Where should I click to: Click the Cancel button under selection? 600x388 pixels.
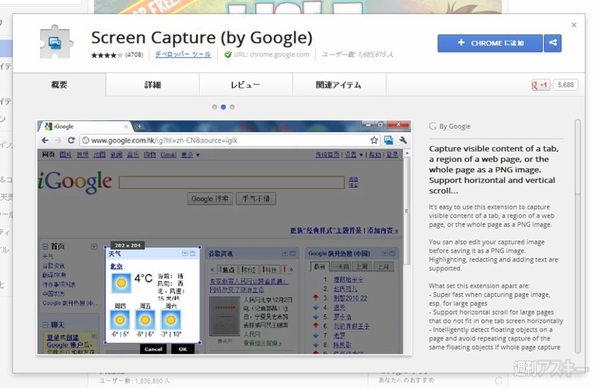coord(153,349)
